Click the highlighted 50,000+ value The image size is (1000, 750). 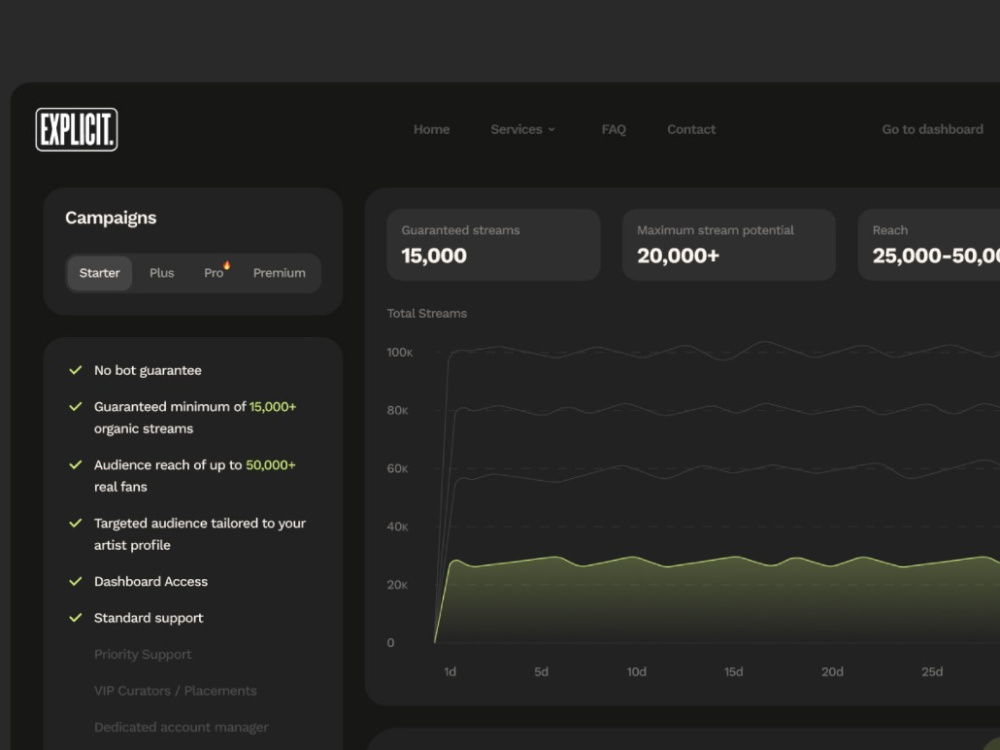[270, 465]
